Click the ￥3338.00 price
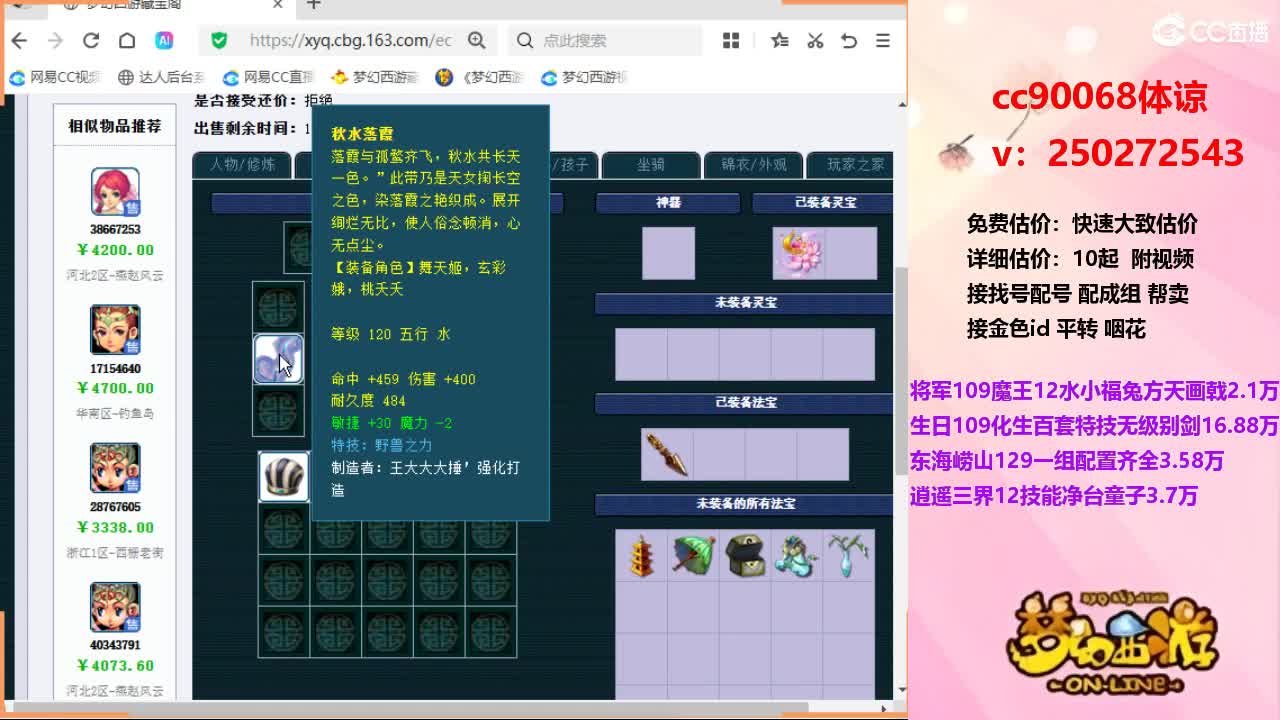The height and width of the screenshot is (720, 1280). point(115,527)
